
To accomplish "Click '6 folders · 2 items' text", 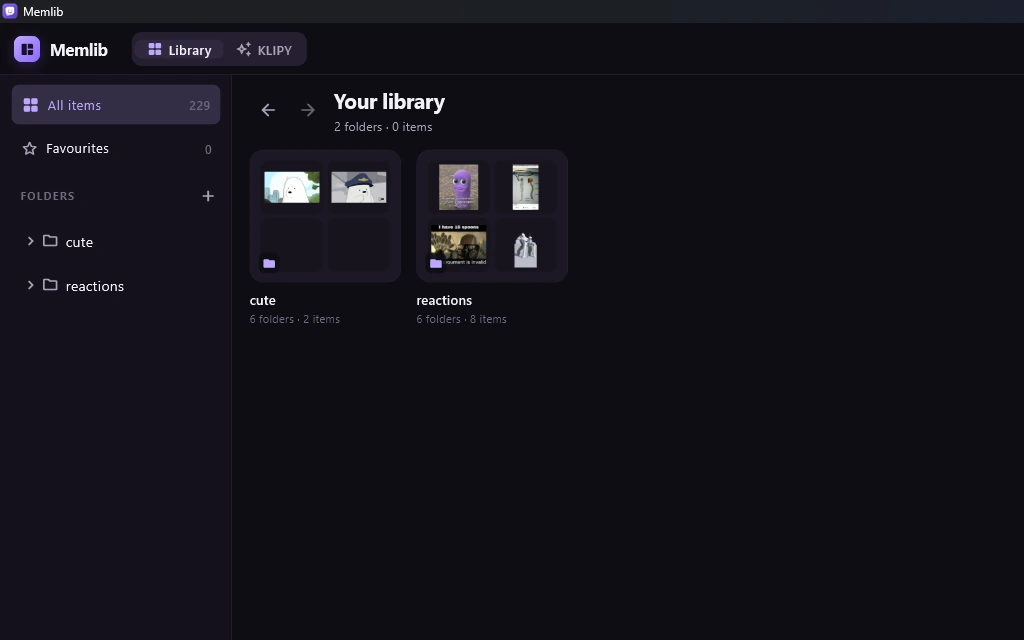I will click(295, 319).
